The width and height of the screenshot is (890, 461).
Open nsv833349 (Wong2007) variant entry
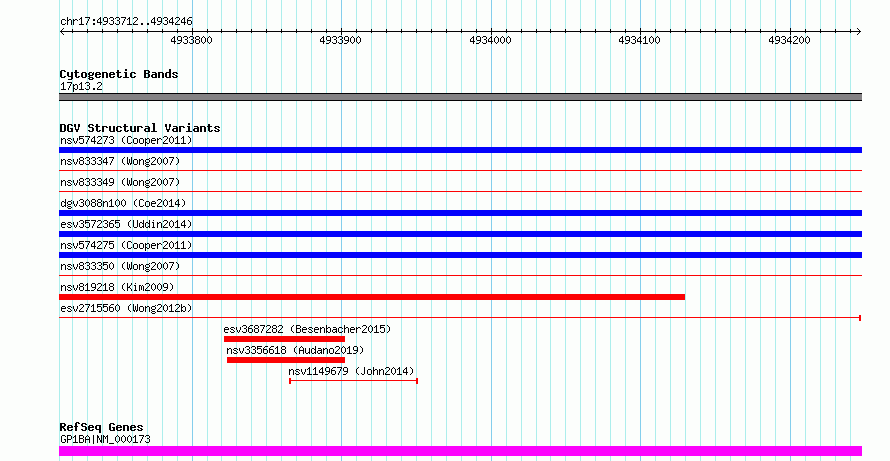click(120, 182)
